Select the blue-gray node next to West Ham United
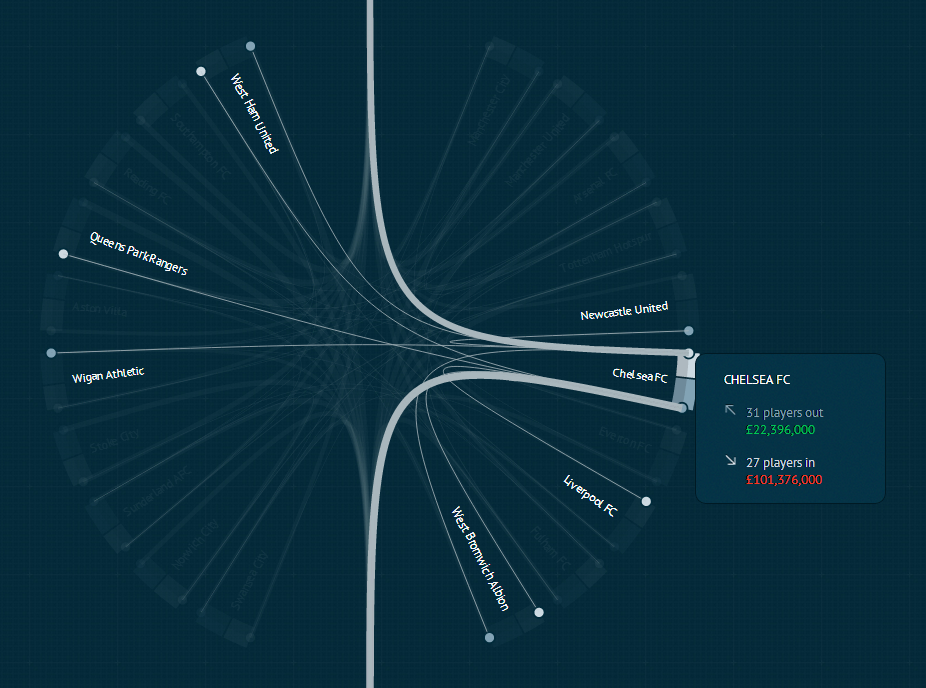The image size is (926, 688). pyautogui.click(x=250, y=46)
